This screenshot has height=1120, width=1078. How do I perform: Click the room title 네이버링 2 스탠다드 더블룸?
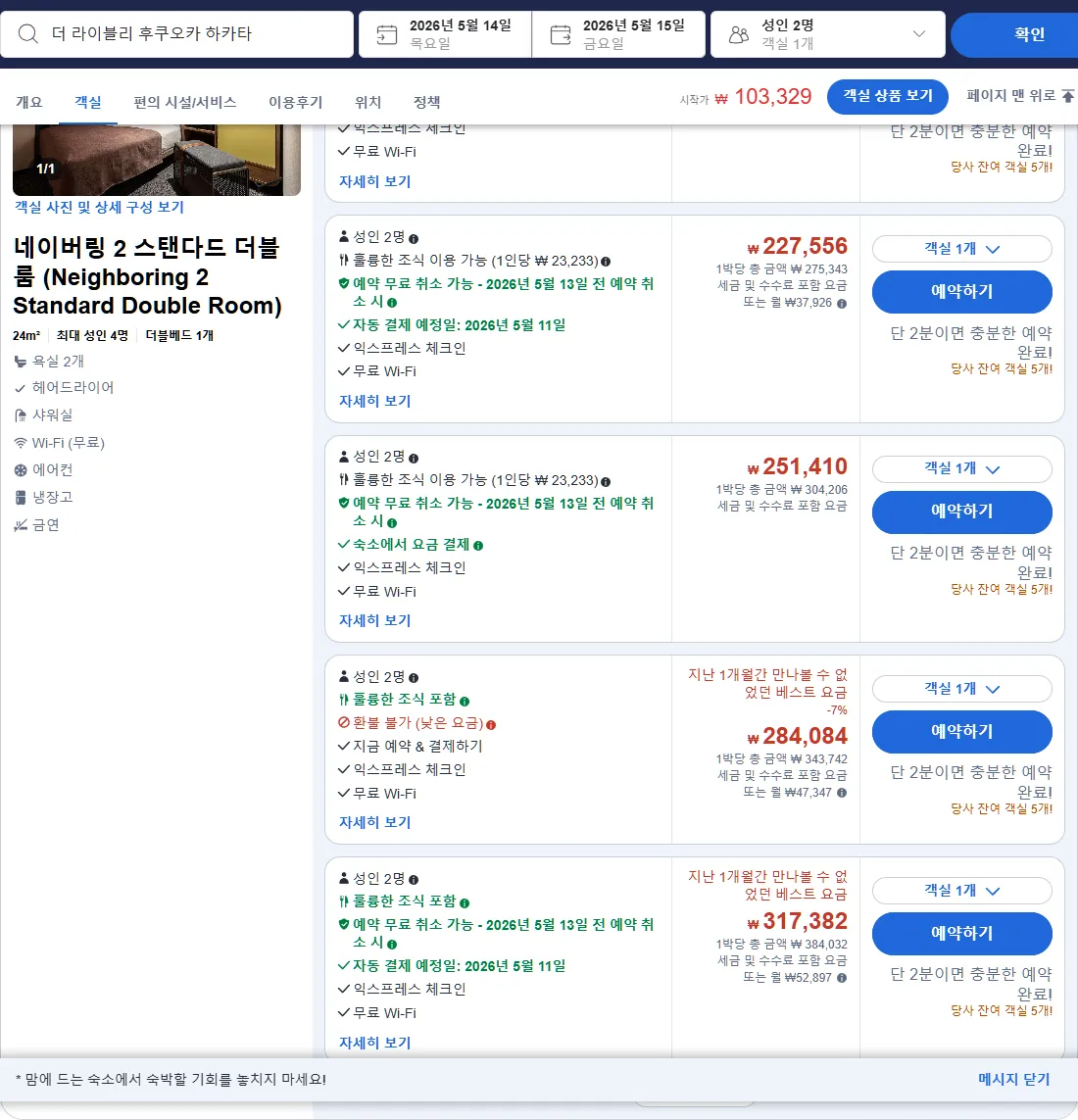point(146,276)
